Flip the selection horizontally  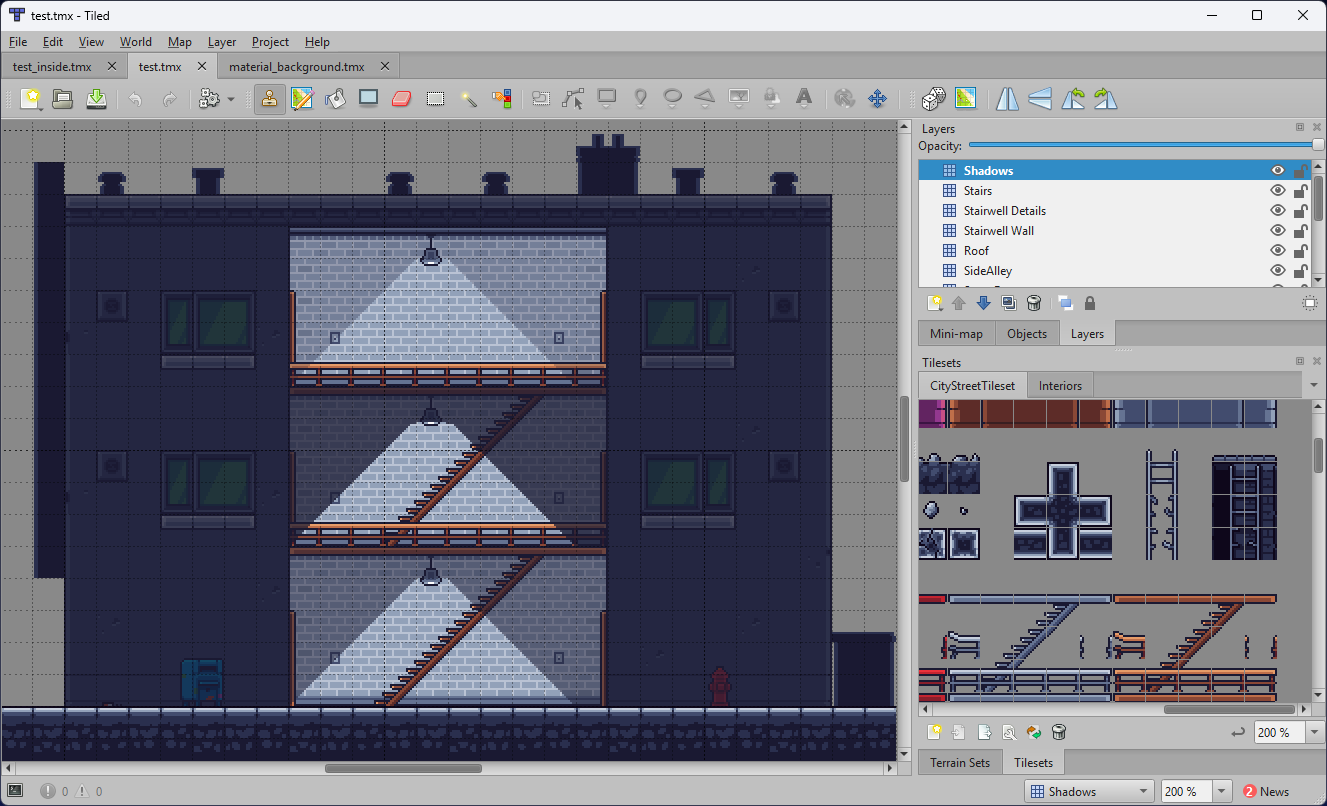[x=1007, y=98]
